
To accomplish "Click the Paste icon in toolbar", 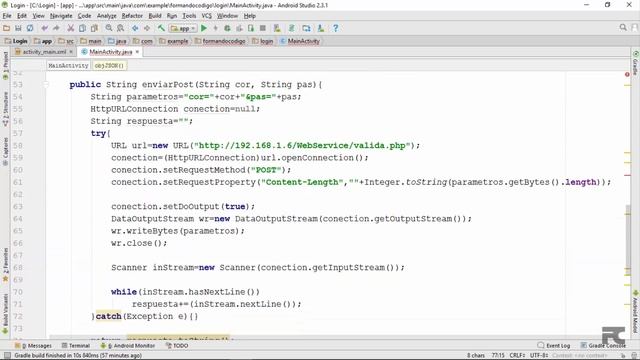I will coord(94,28).
